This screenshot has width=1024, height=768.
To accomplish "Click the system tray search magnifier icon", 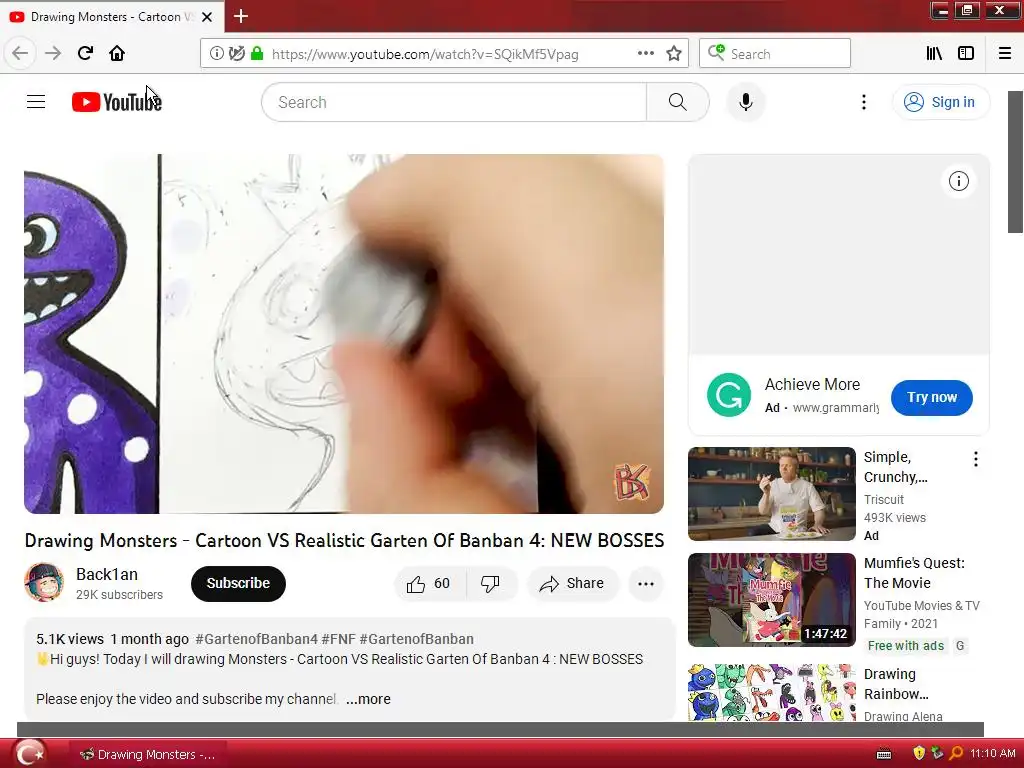I will click(956, 754).
